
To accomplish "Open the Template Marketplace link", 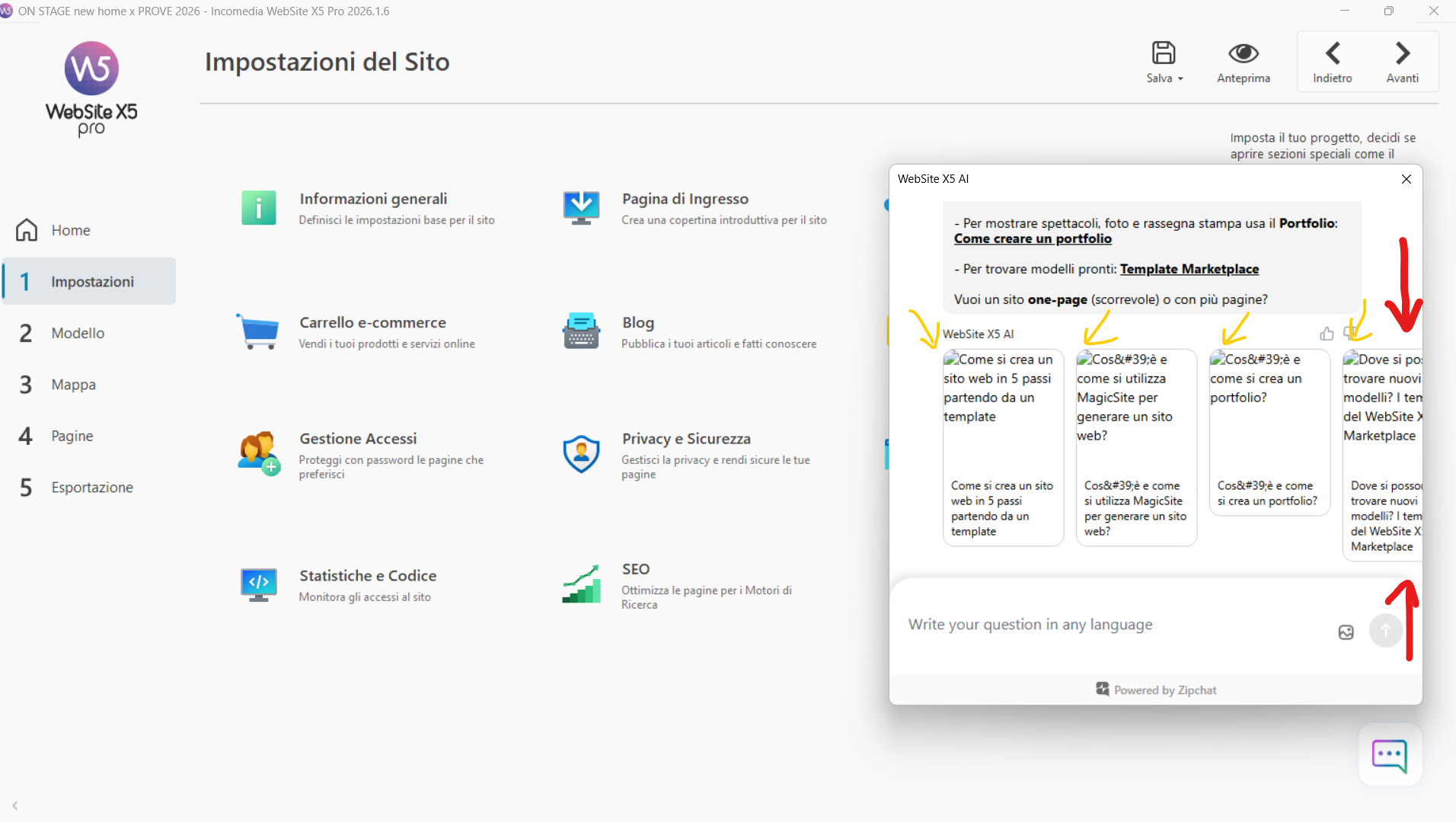I will 1189,269.
